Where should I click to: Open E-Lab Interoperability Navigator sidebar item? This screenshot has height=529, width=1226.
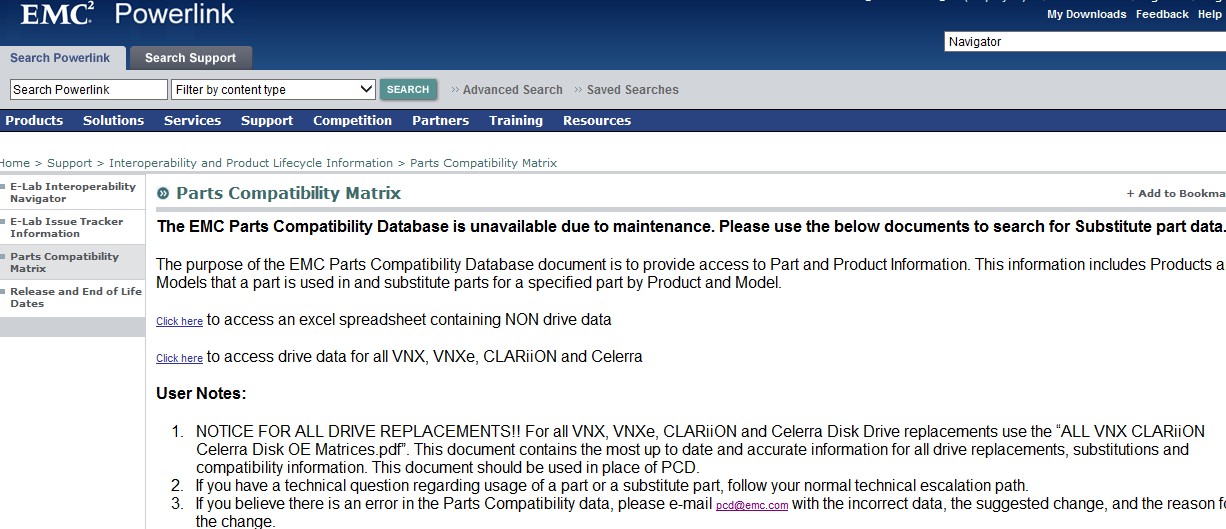(x=73, y=193)
